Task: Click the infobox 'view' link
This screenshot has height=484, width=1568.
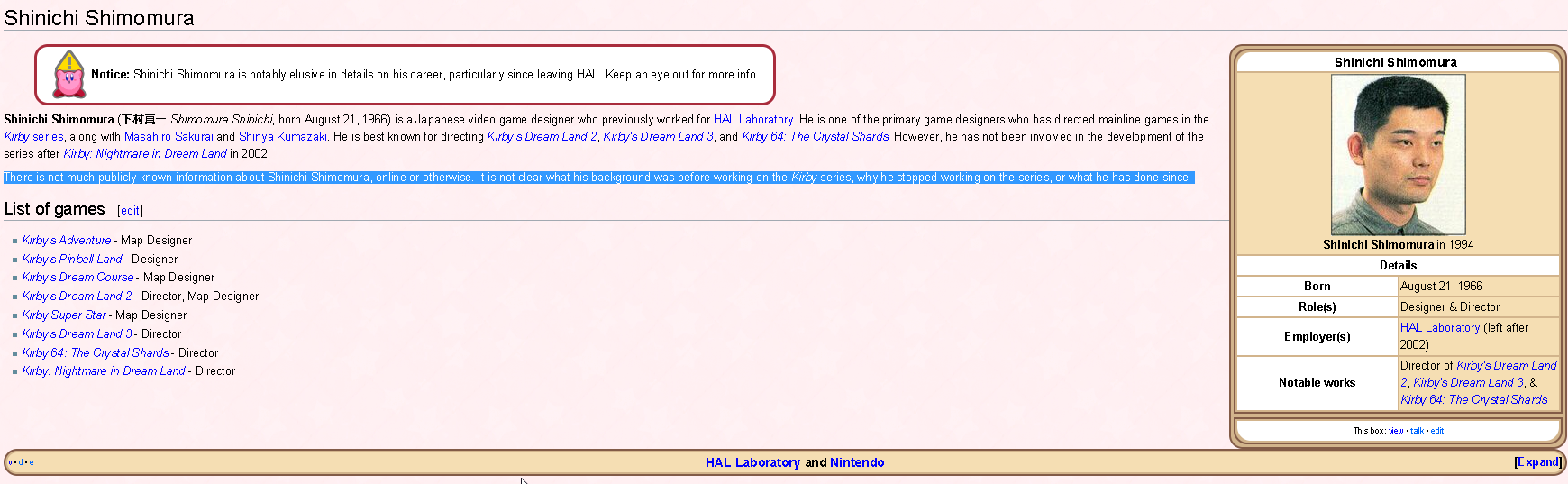Action: click(1396, 431)
